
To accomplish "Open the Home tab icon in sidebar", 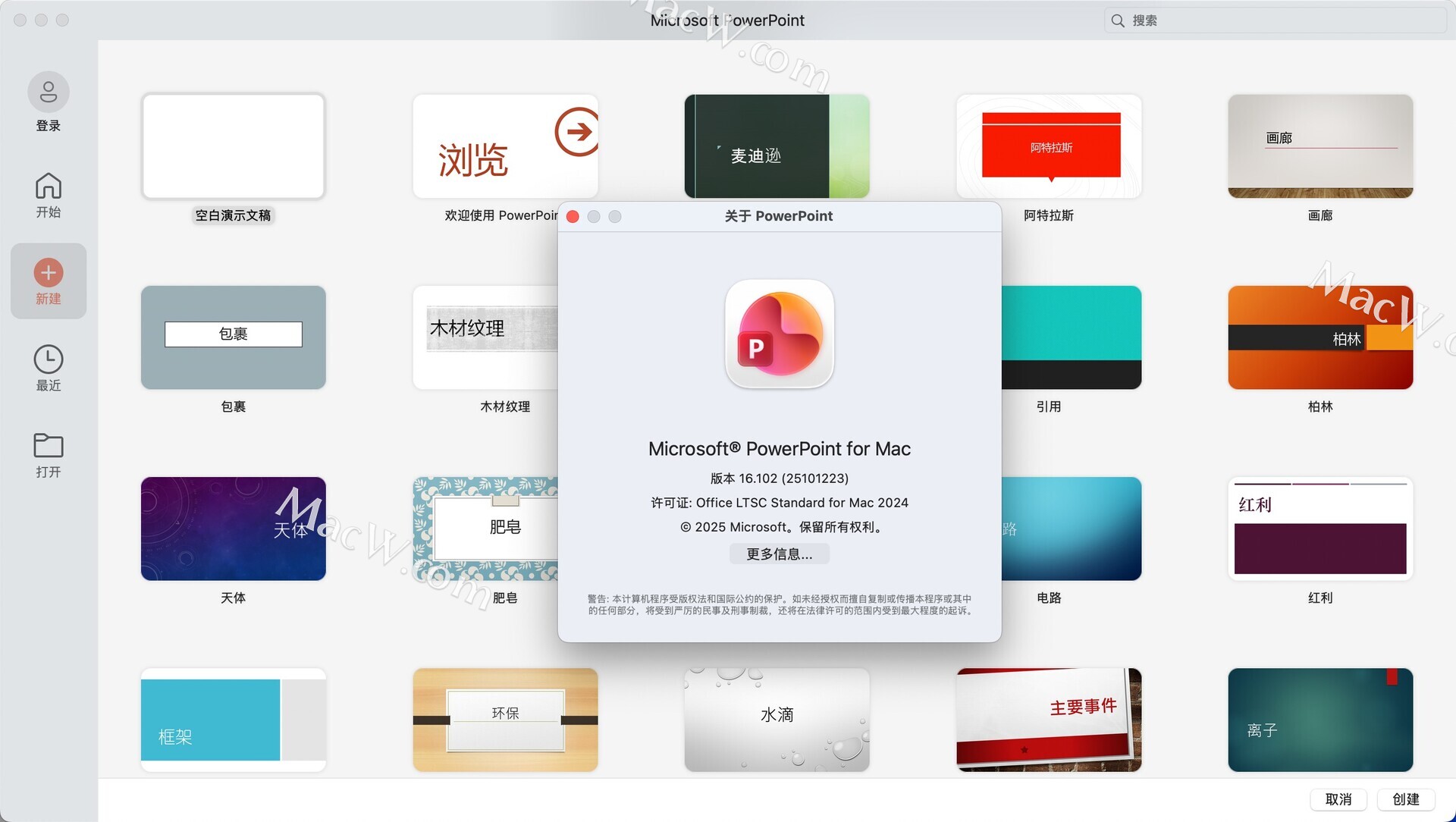I will [49, 186].
